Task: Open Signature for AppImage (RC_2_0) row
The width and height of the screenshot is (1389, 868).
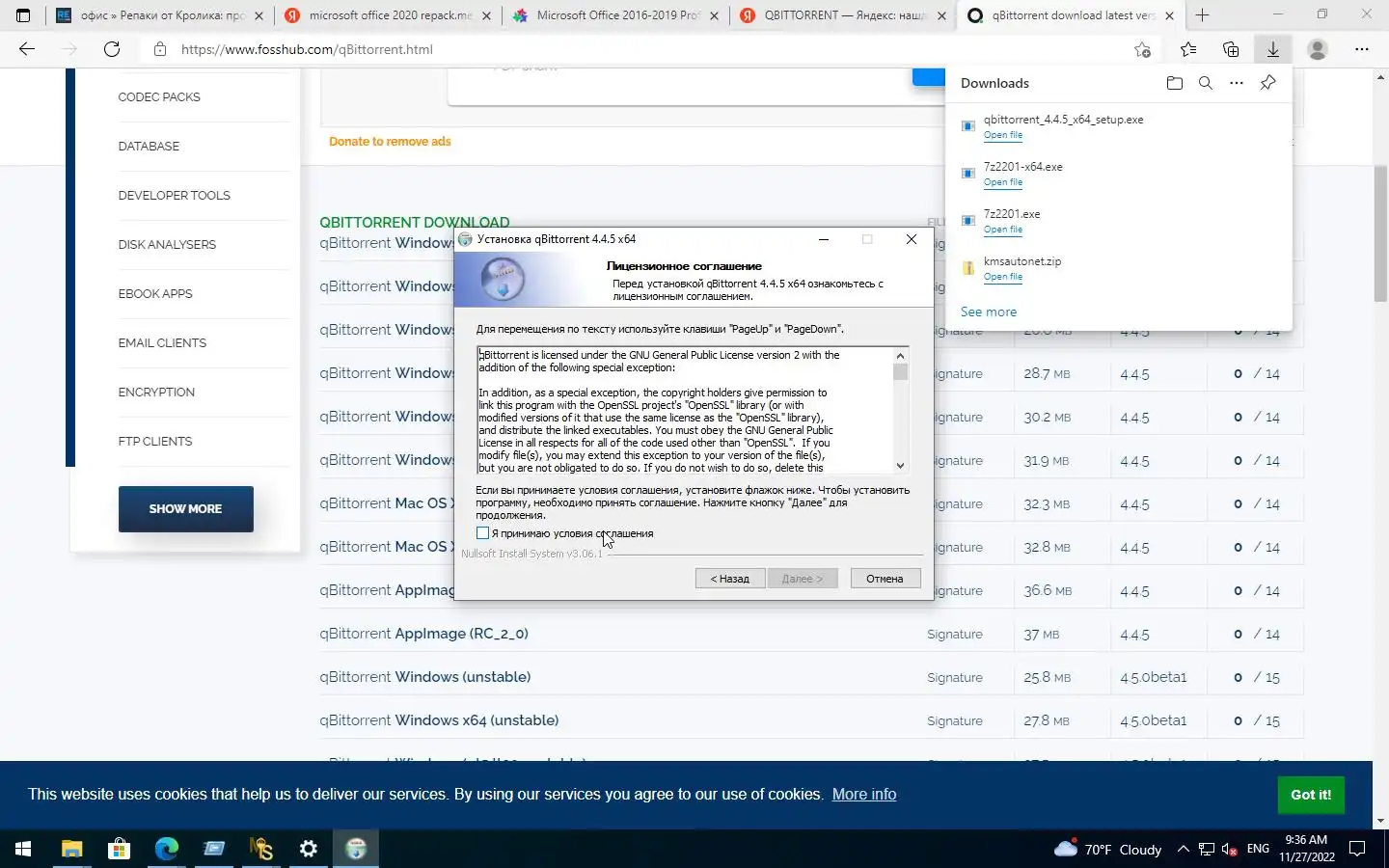Action: coord(955,635)
